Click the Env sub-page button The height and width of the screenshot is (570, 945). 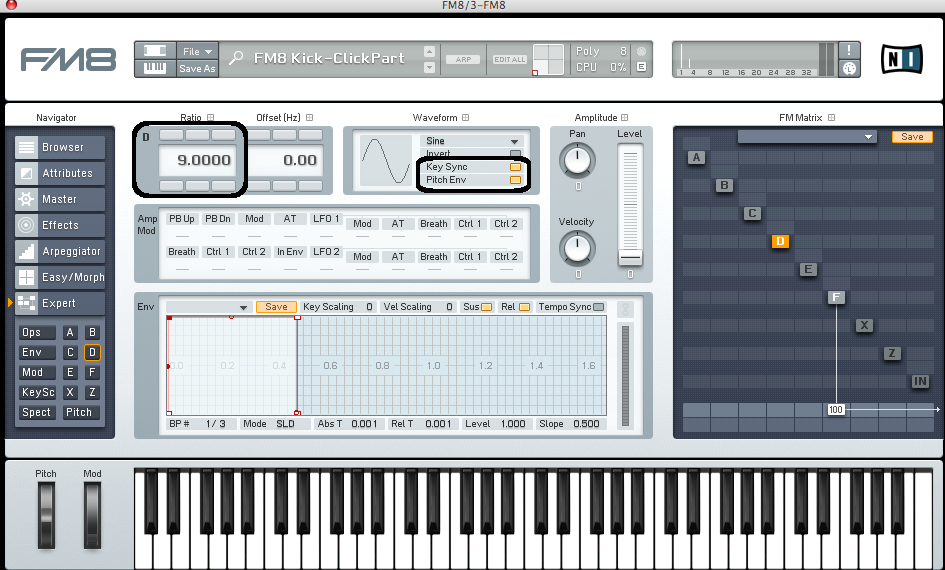point(37,352)
